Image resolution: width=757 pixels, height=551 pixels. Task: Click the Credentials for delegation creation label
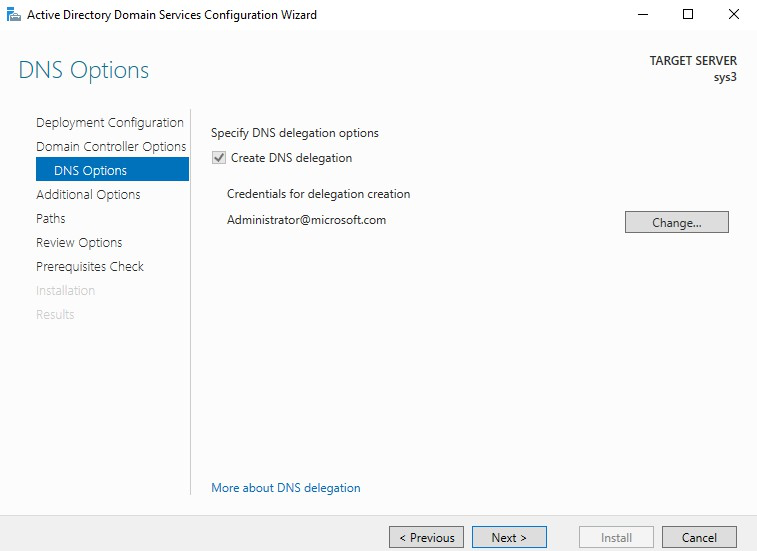pyautogui.click(x=319, y=194)
